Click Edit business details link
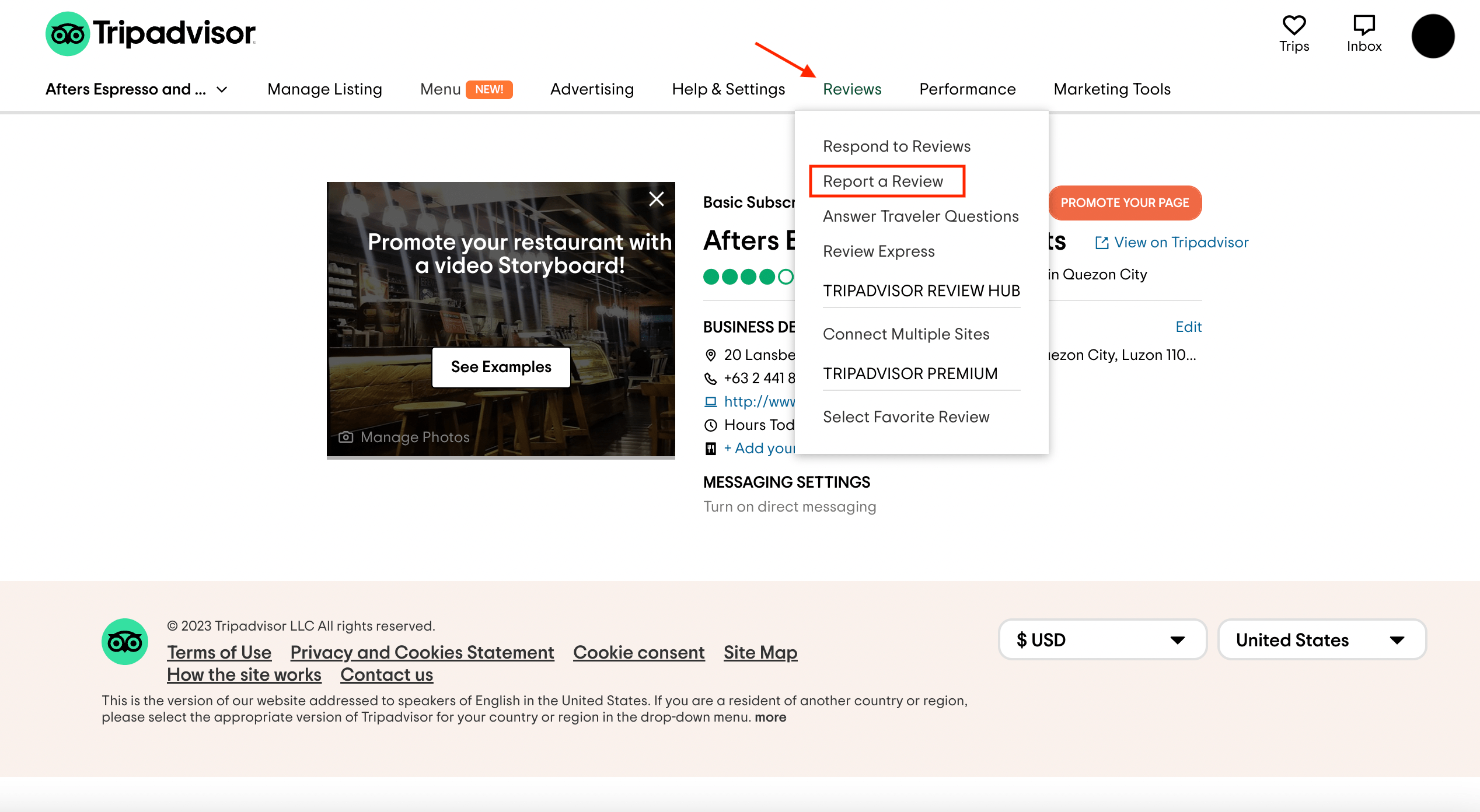Image resolution: width=1480 pixels, height=812 pixels. (1188, 327)
